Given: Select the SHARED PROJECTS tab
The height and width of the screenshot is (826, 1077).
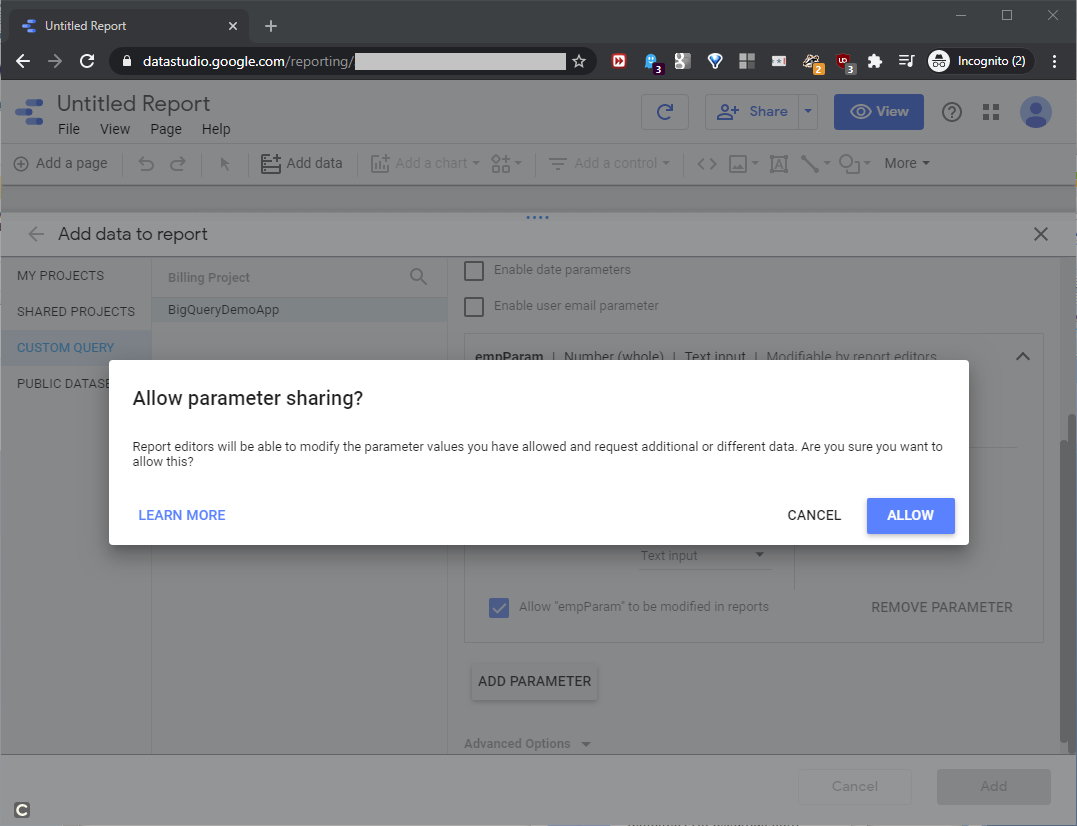Looking at the screenshot, I should [76, 312].
